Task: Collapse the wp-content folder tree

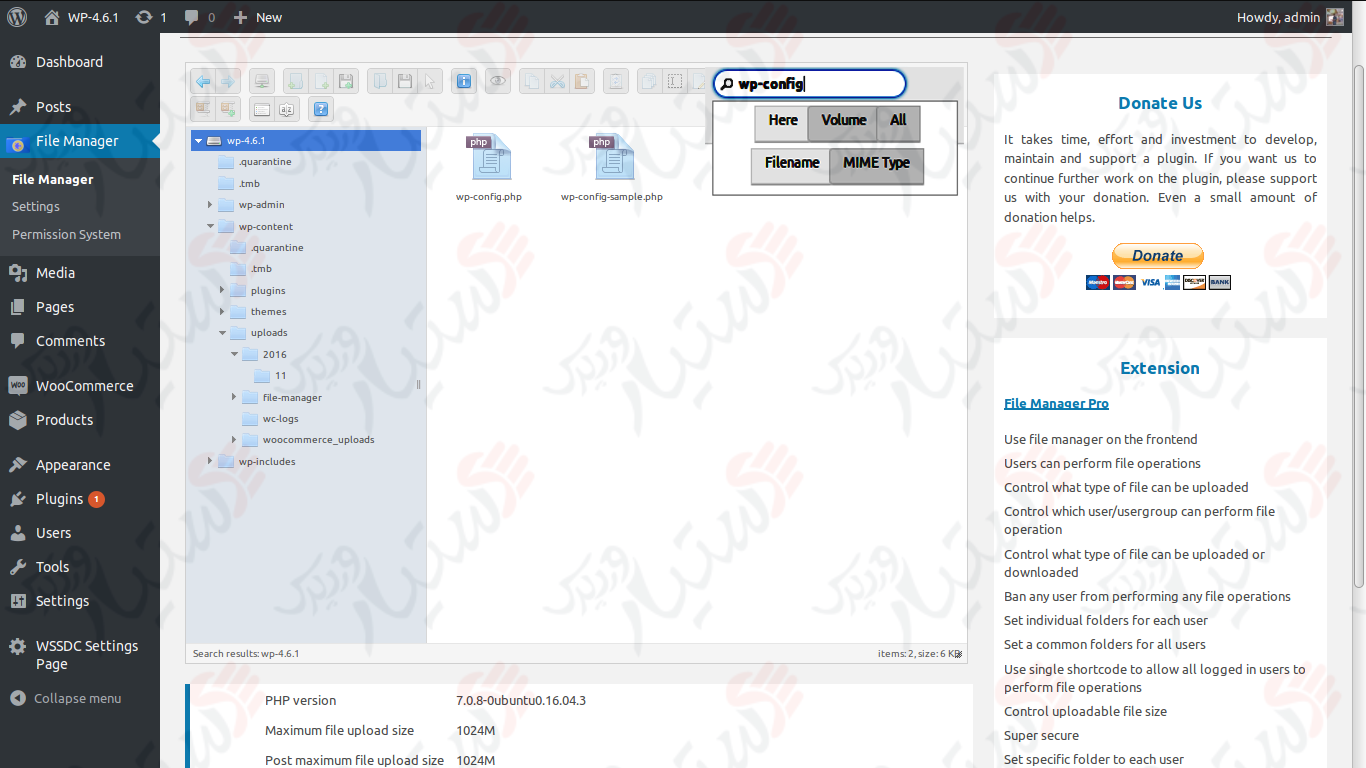Action: pyautogui.click(x=210, y=226)
